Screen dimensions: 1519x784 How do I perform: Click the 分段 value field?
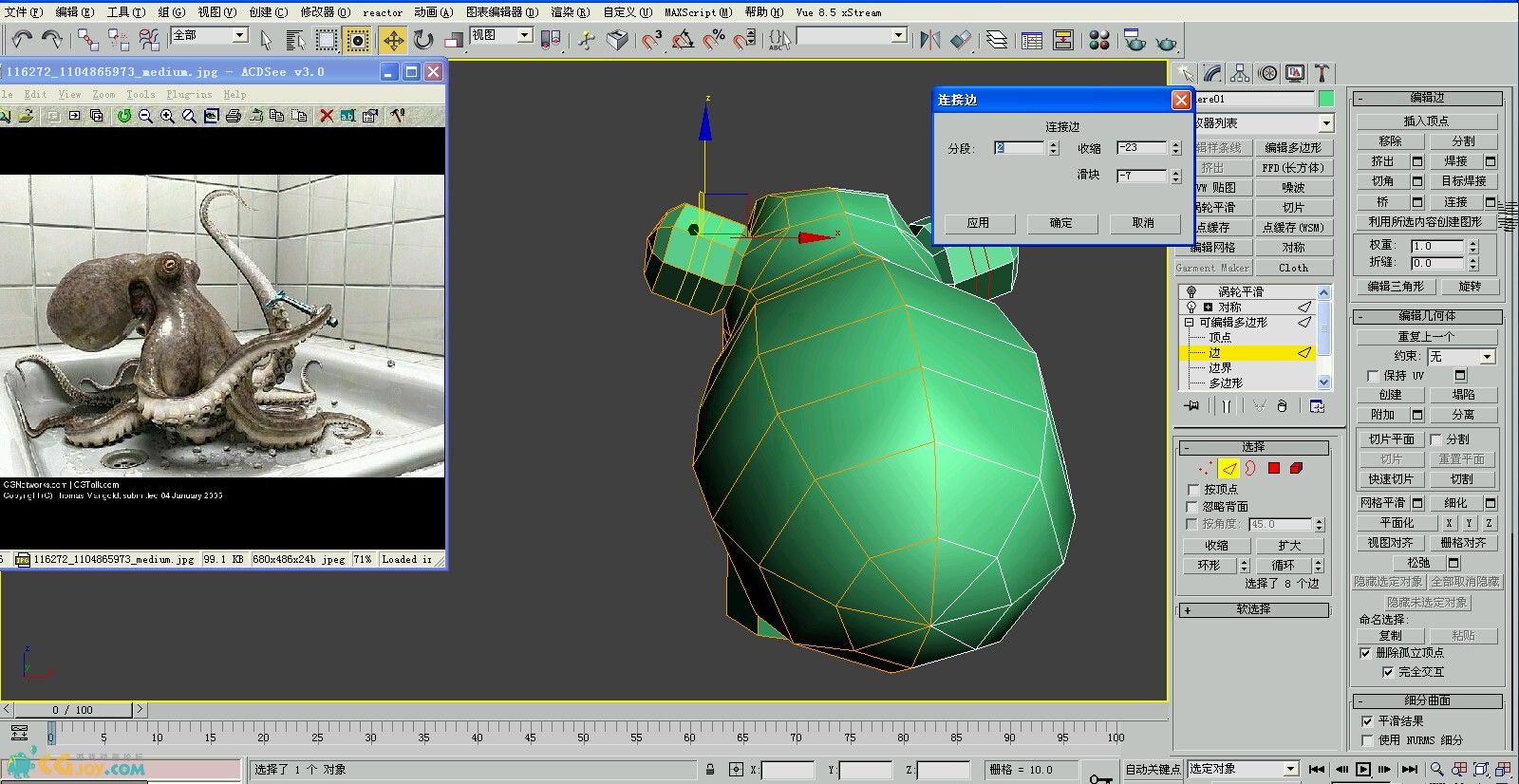(1020, 148)
